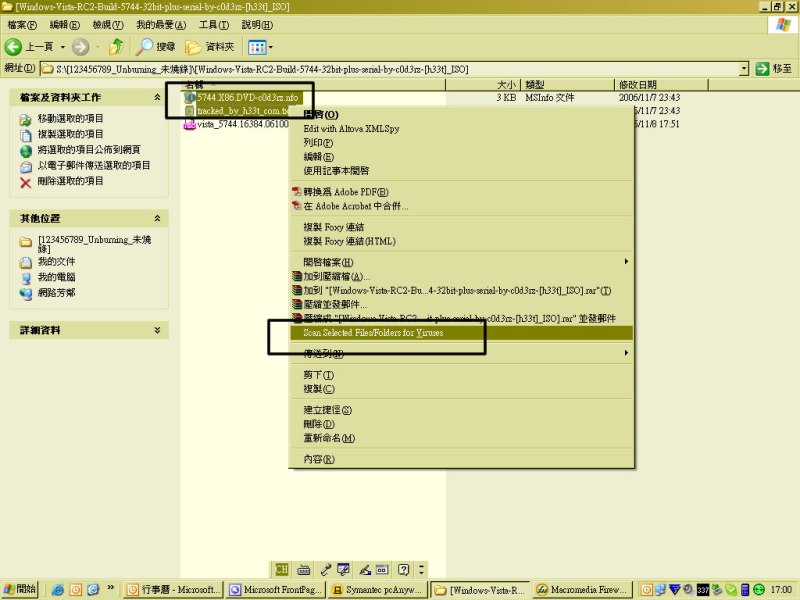Expand the 傳送到 submenu

[461, 353]
